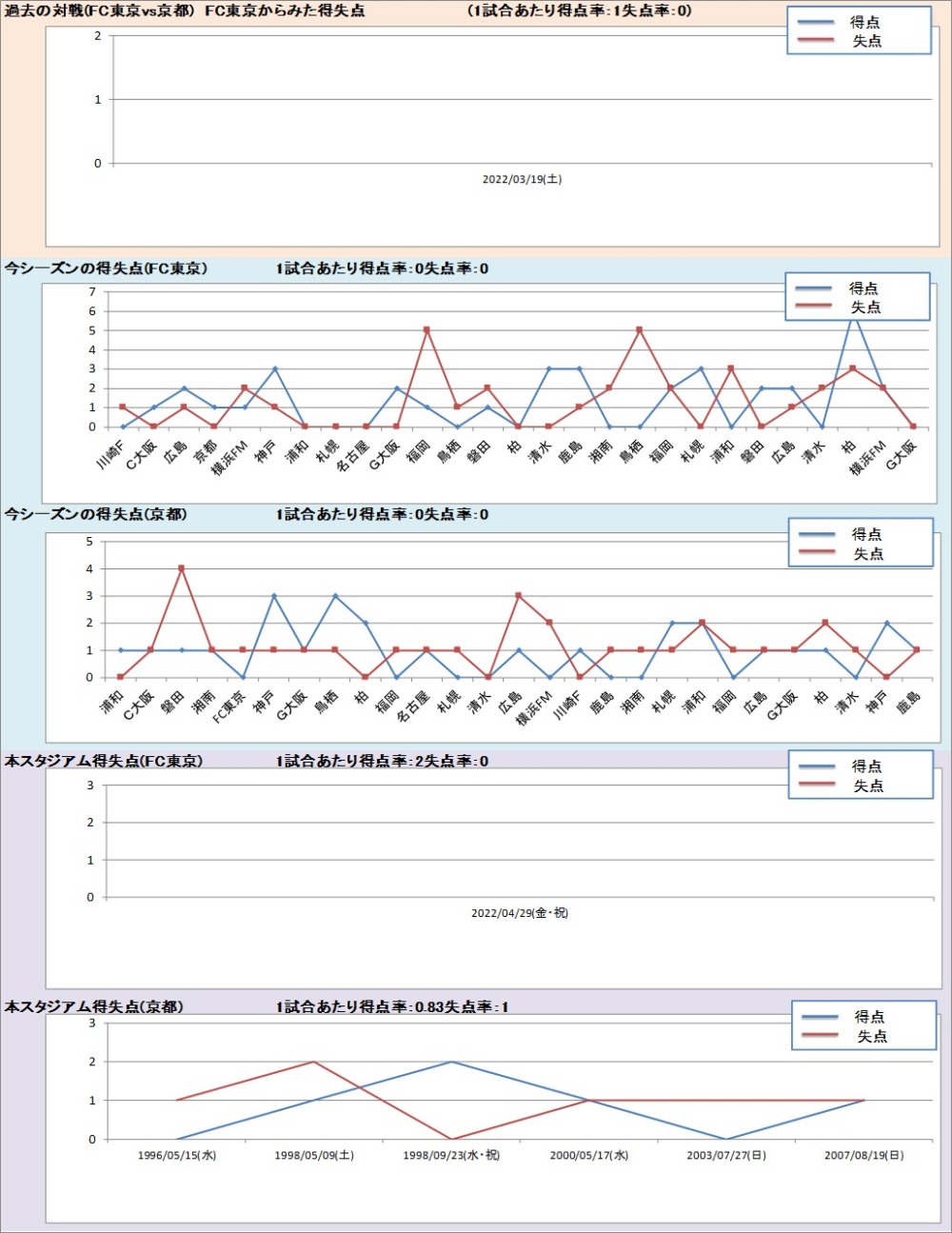Select 得点 legend entry in 京都 stadium chart

[x=868, y=1017]
